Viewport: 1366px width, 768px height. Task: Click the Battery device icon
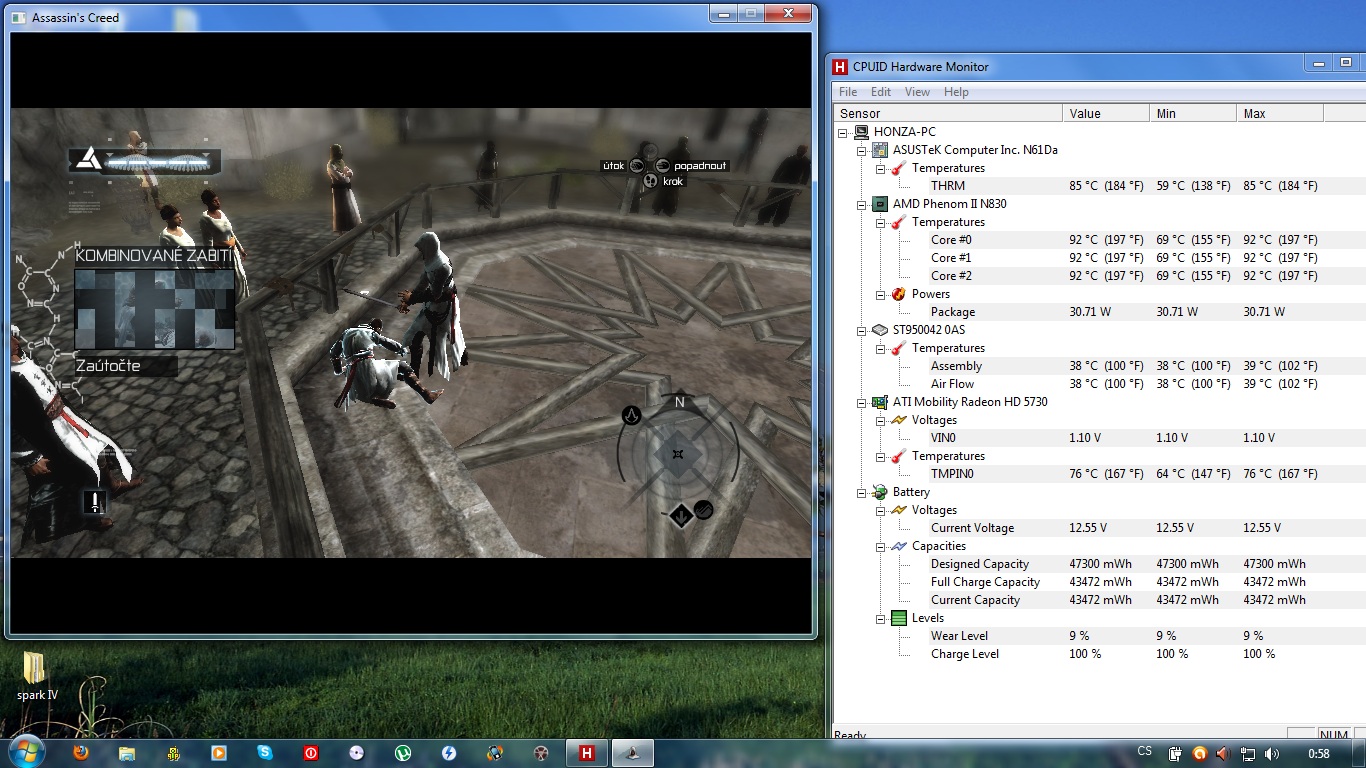point(880,492)
